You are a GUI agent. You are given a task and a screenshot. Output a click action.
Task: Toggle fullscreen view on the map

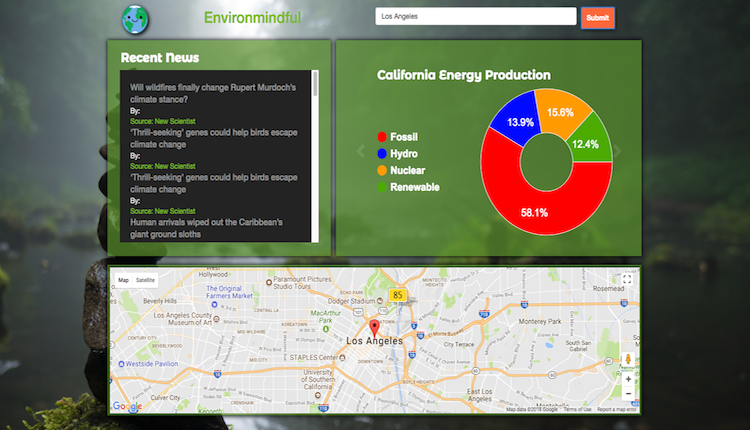click(x=627, y=280)
